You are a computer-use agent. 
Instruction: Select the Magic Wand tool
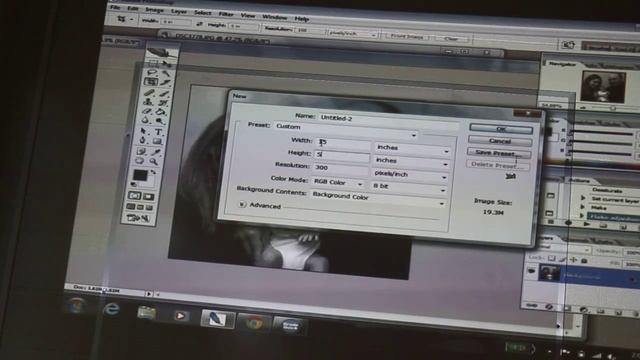(165, 73)
